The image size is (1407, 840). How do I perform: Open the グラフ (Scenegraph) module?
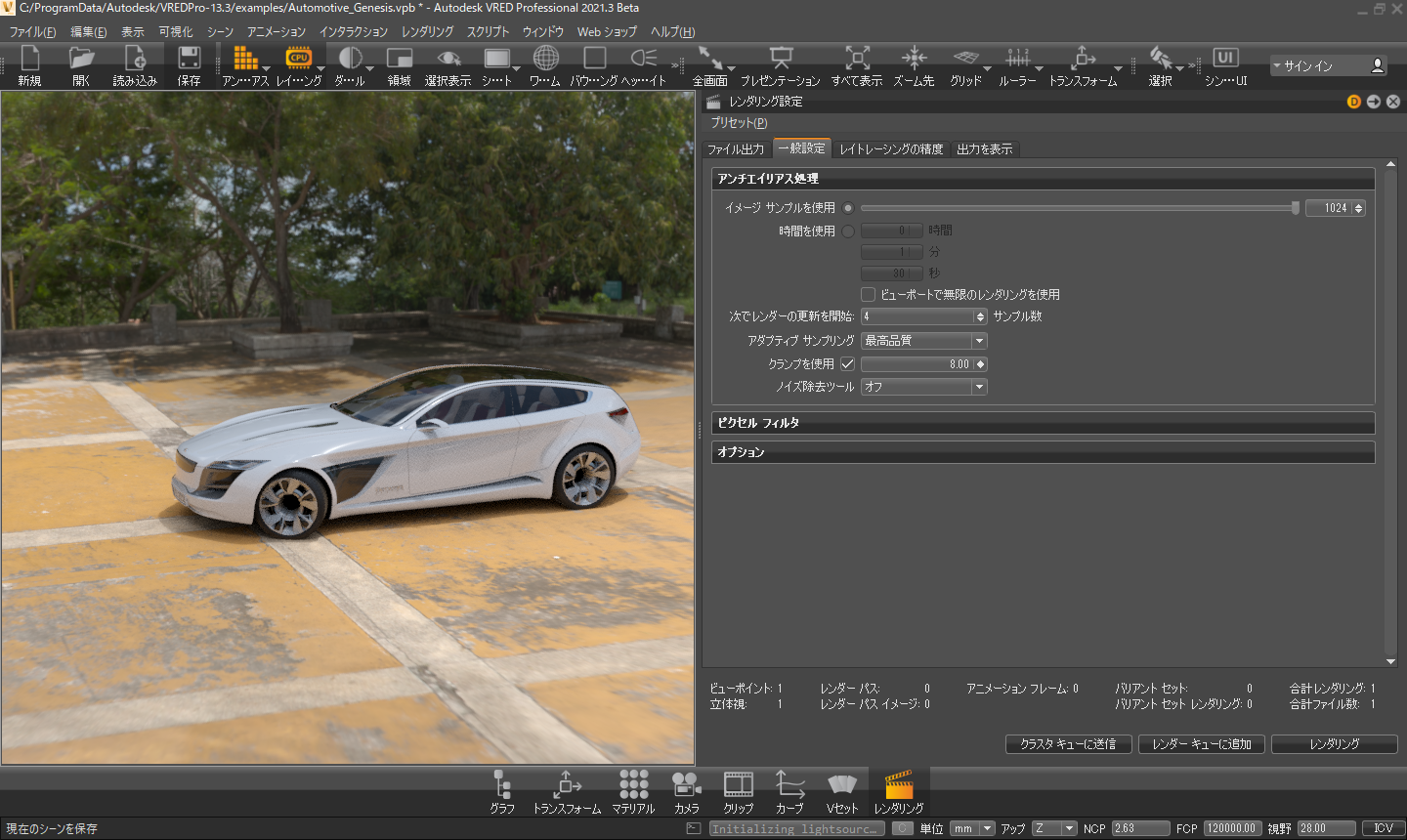pos(502,785)
